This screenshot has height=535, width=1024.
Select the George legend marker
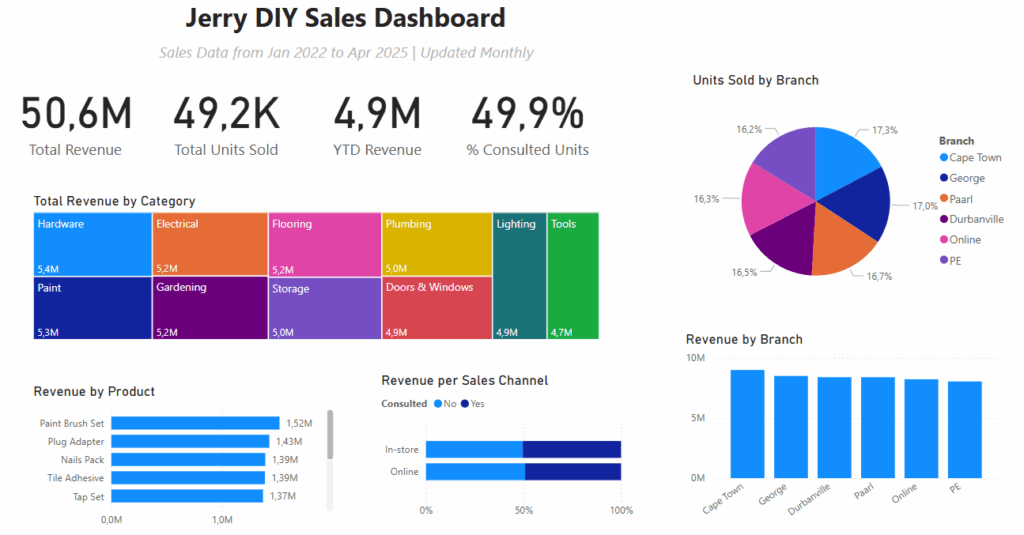944,178
